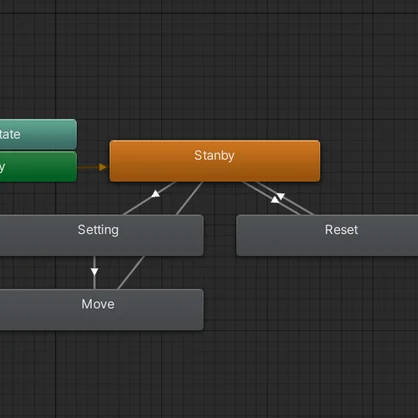
Task: Select the Move state node
Action: (101, 310)
